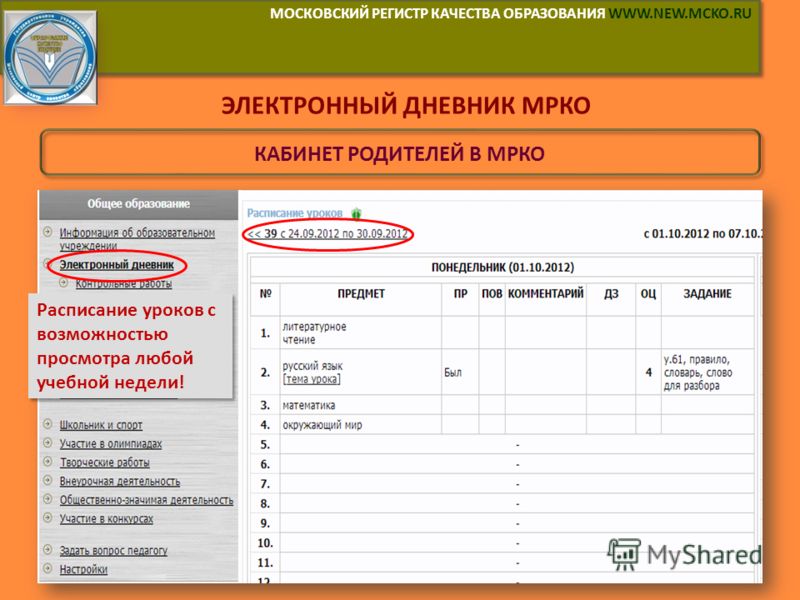800x600 pixels.
Task: Click the у.61, правило, словарь homework cell
Action: 708,372
